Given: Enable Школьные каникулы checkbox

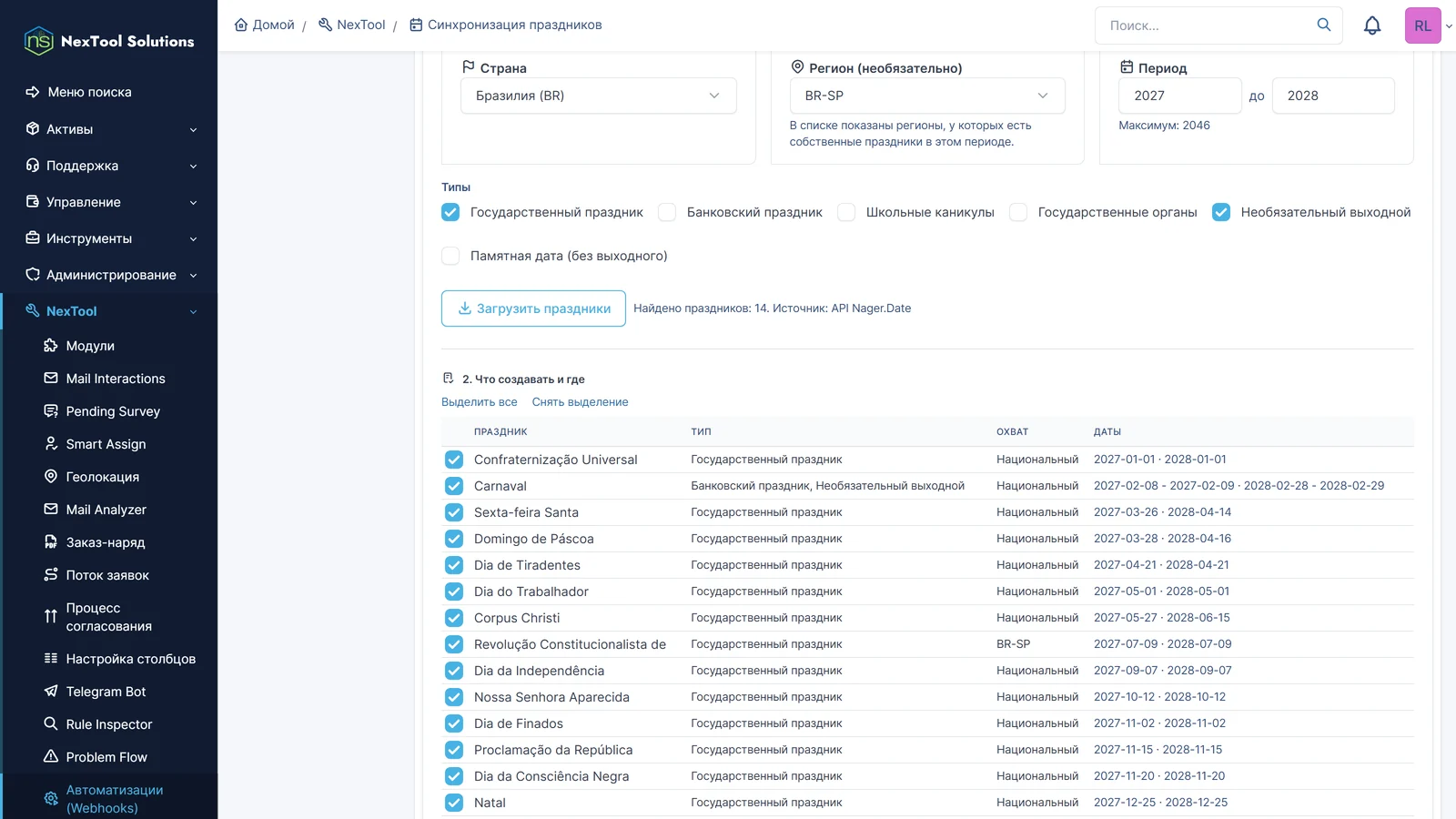Looking at the screenshot, I should click(846, 212).
